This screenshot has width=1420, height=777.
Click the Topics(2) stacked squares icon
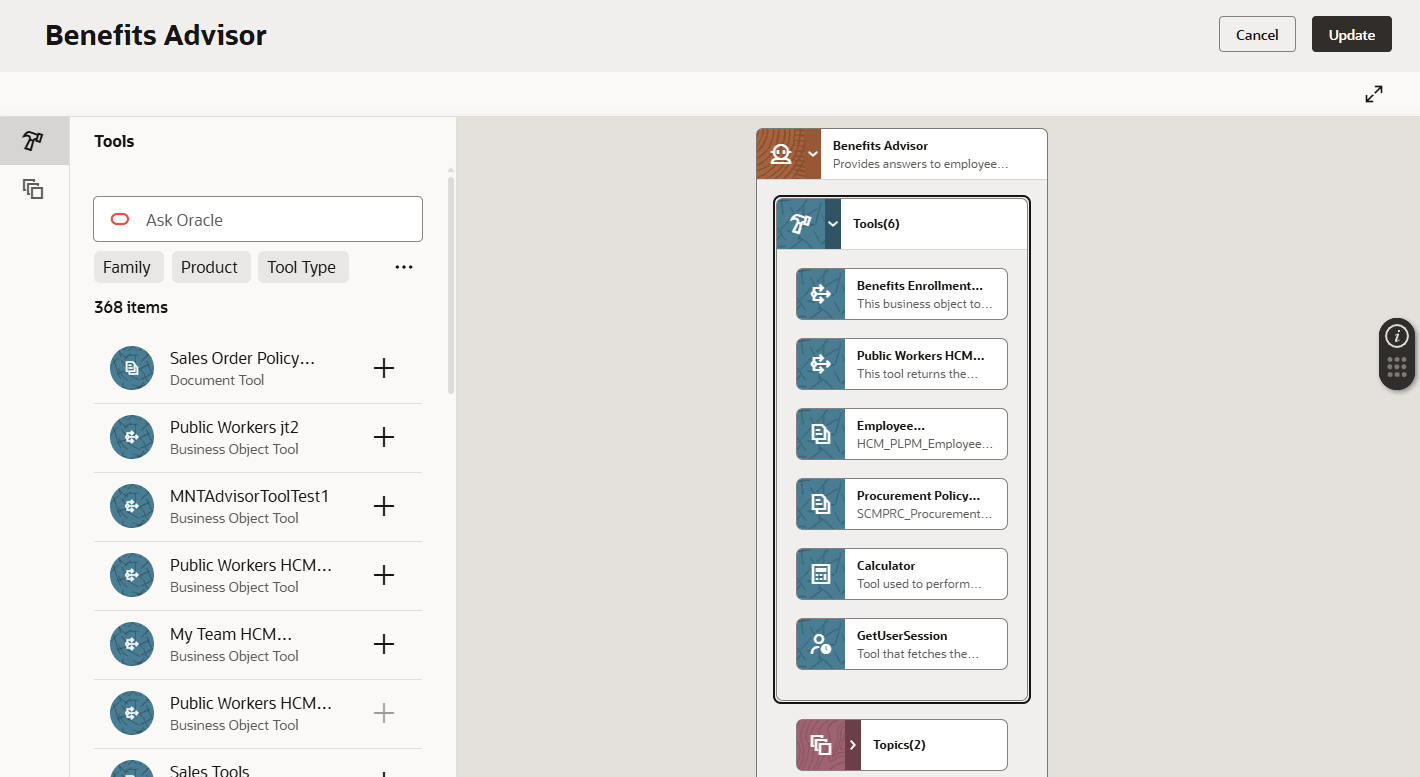[821, 745]
